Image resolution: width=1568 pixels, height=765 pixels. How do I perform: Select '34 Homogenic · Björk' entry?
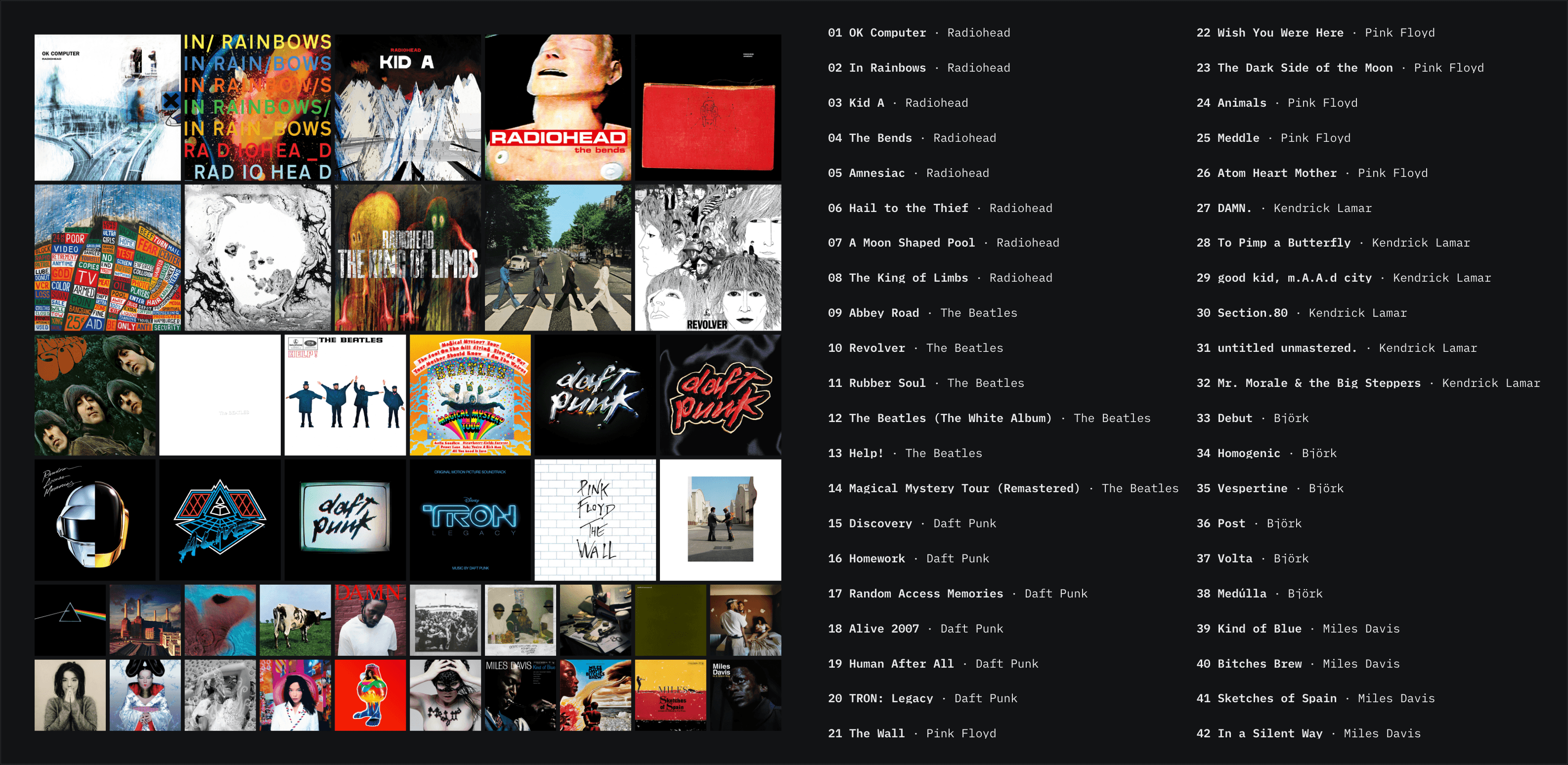(1266, 453)
